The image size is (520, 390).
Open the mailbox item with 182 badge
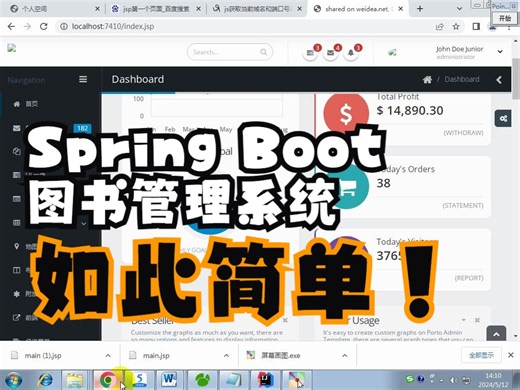(51, 128)
